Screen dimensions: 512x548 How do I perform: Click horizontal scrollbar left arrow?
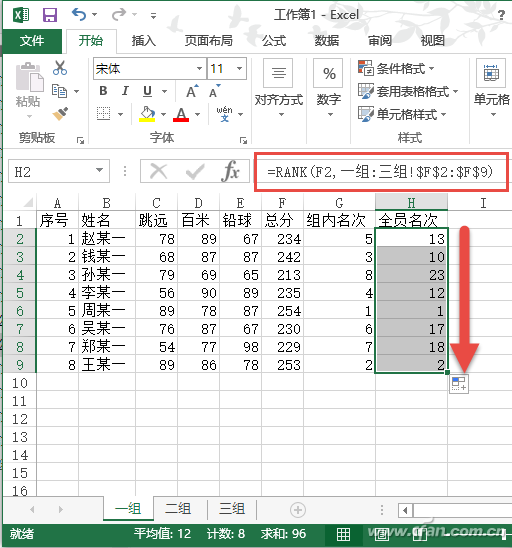[405, 511]
